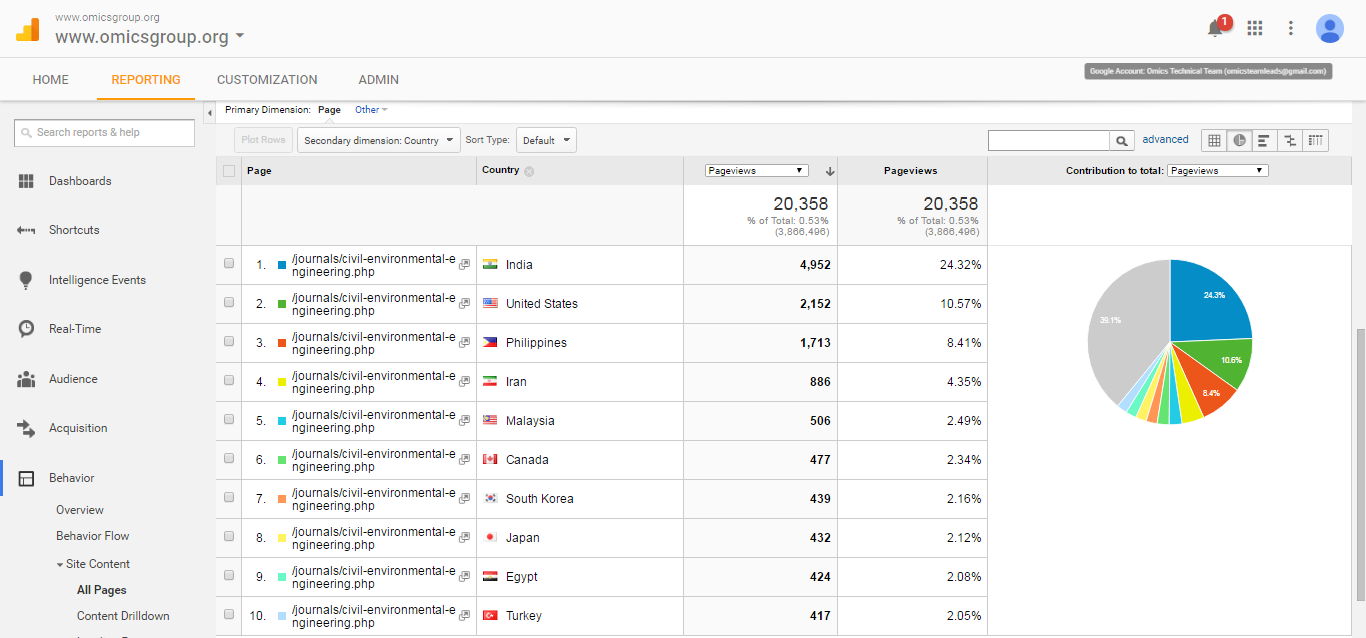
Task: Open Contribution to total Pageviews dropdown
Action: 1217,171
